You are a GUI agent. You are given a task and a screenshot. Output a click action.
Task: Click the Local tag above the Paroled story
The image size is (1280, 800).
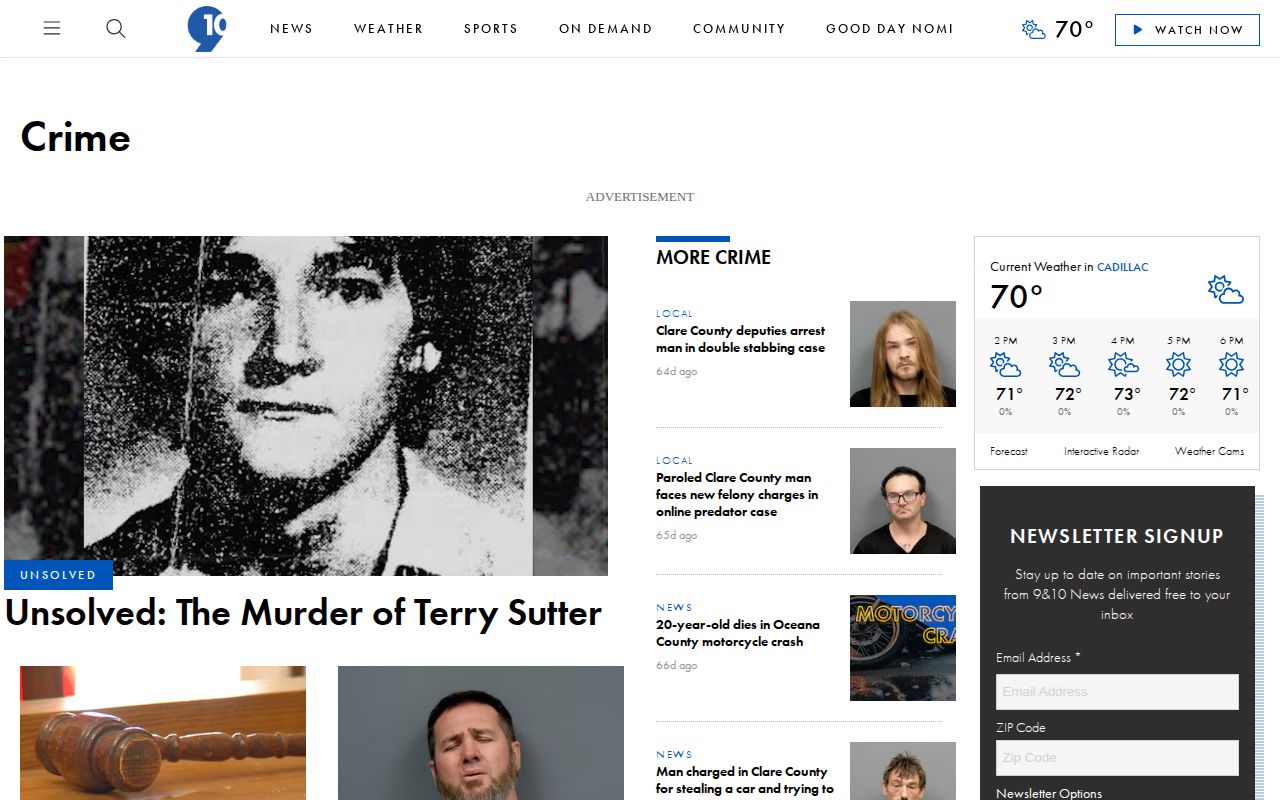[x=674, y=461]
